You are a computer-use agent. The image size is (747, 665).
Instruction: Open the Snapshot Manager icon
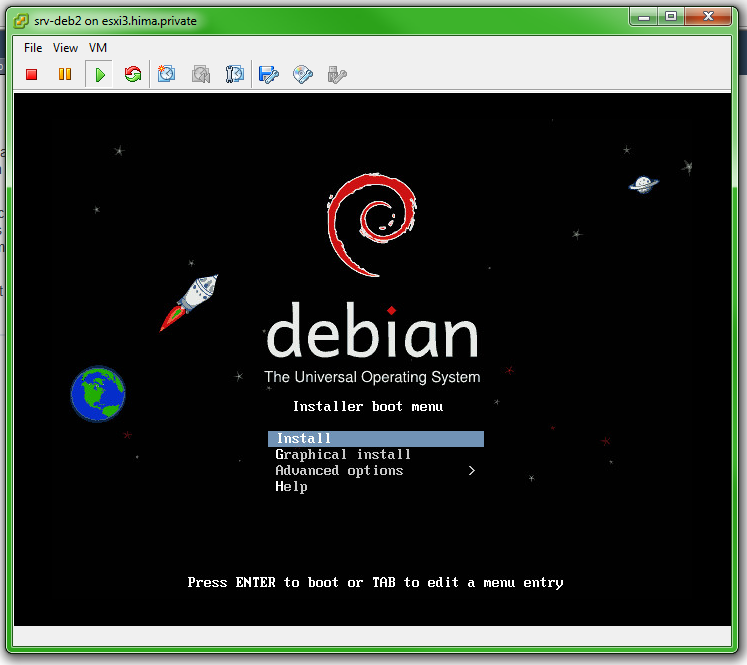[234, 74]
